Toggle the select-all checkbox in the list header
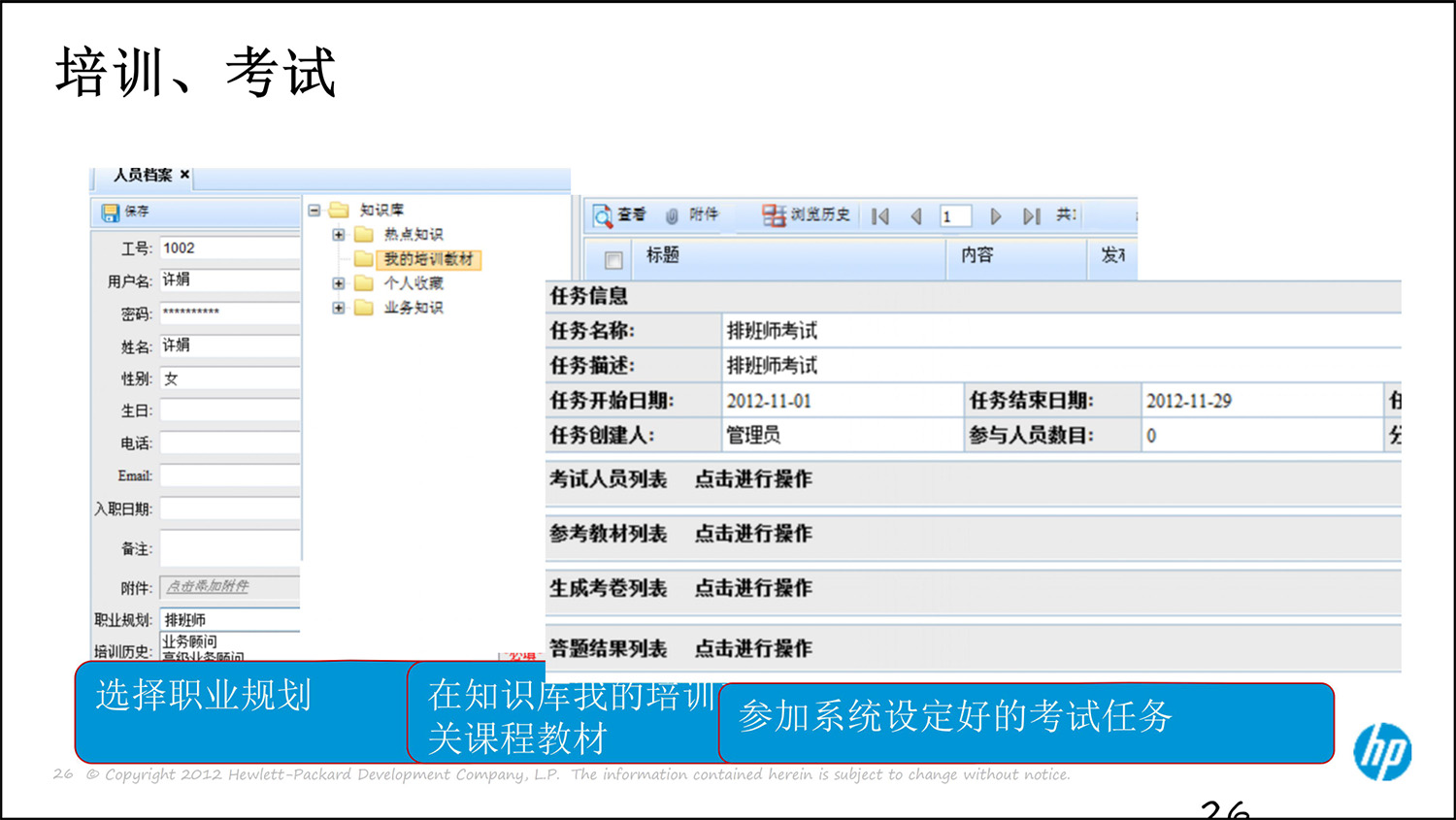The height and width of the screenshot is (820, 1456). (x=614, y=258)
